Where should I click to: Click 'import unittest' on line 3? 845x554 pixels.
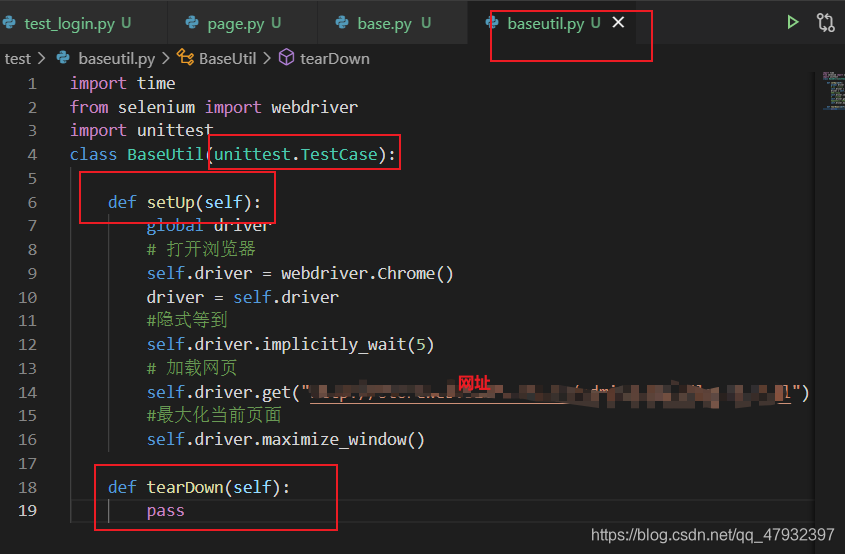point(141,131)
